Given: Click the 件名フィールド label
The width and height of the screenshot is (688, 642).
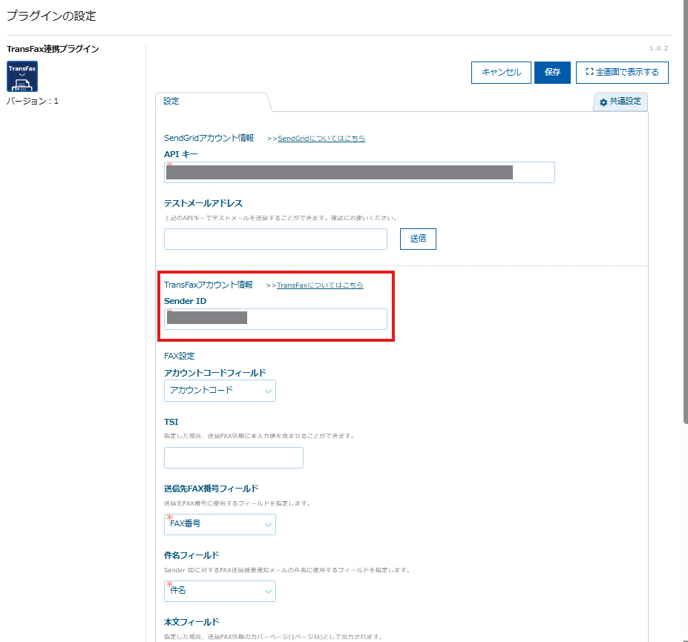Looking at the screenshot, I should (x=191, y=555).
